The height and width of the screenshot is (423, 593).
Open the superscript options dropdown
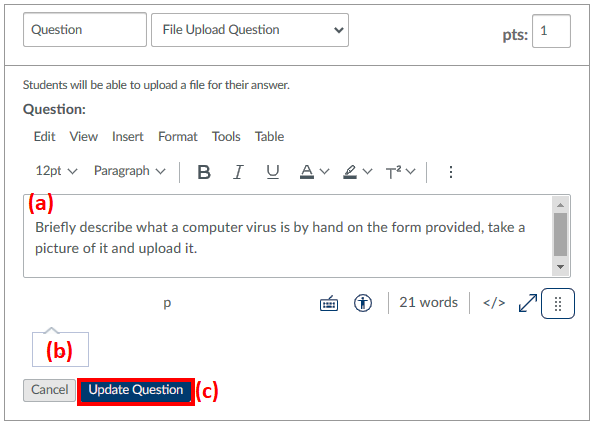(x=410, y=172)
